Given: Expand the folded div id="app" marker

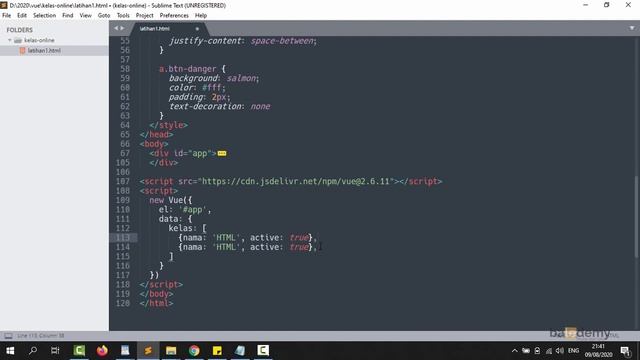Looking at the screenshot, I should 222,153.
